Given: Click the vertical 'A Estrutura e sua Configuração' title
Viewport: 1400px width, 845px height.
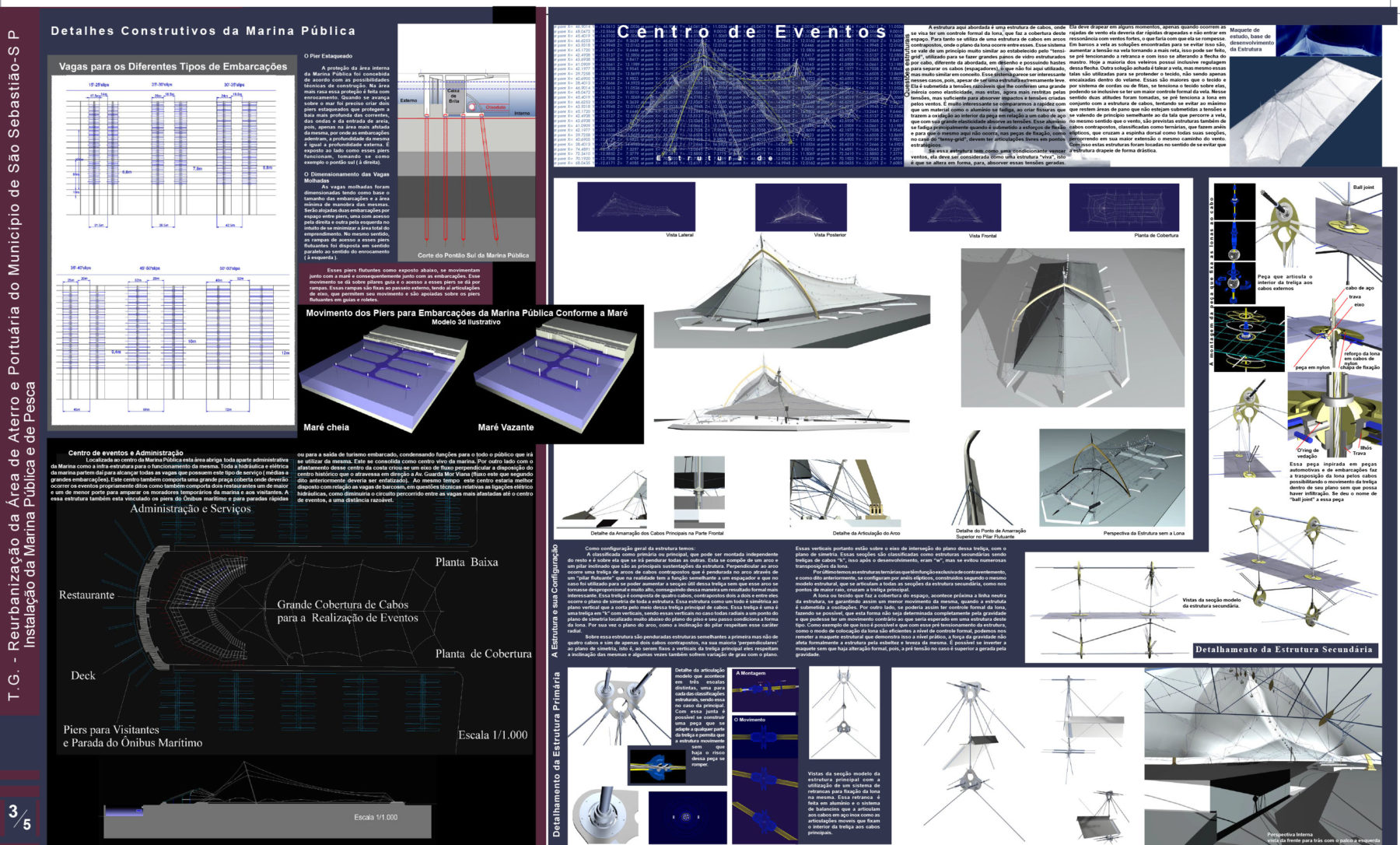Looking at the screenshot, I should click(555, 601).
